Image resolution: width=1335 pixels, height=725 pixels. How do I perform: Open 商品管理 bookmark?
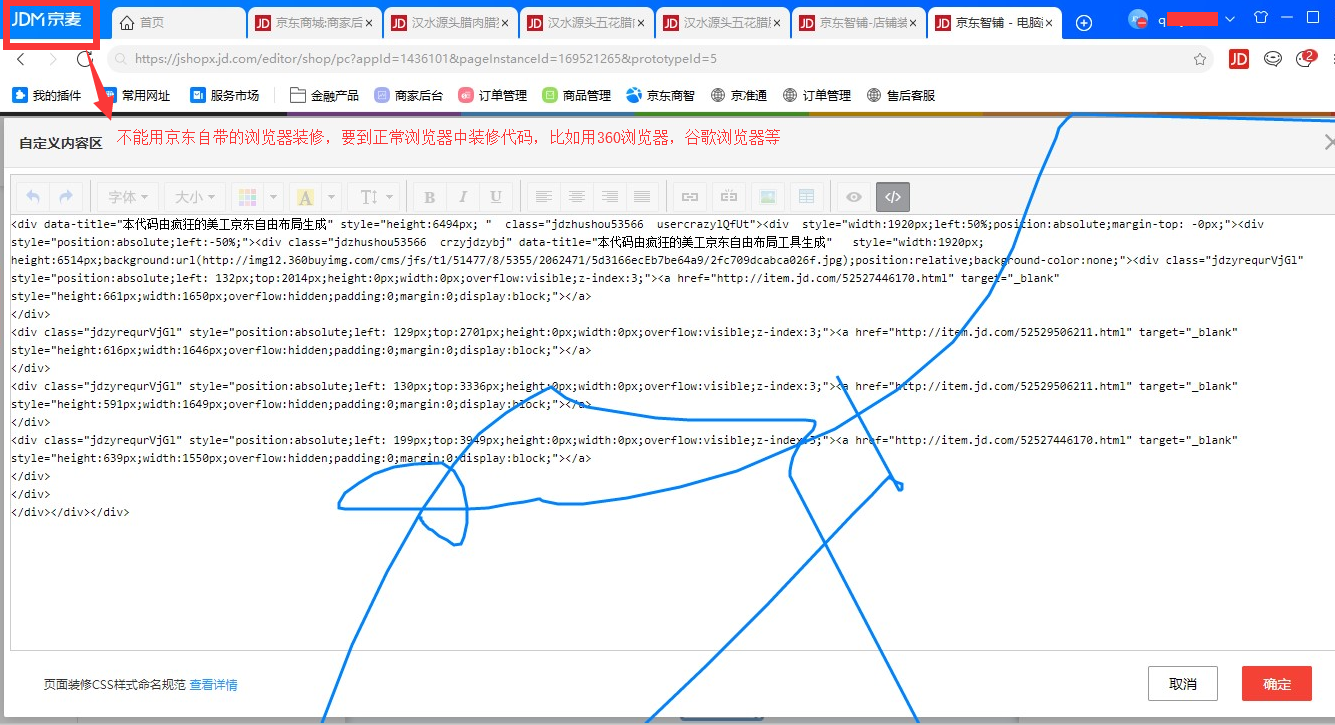pyautogui.click(x=577, y=96)
